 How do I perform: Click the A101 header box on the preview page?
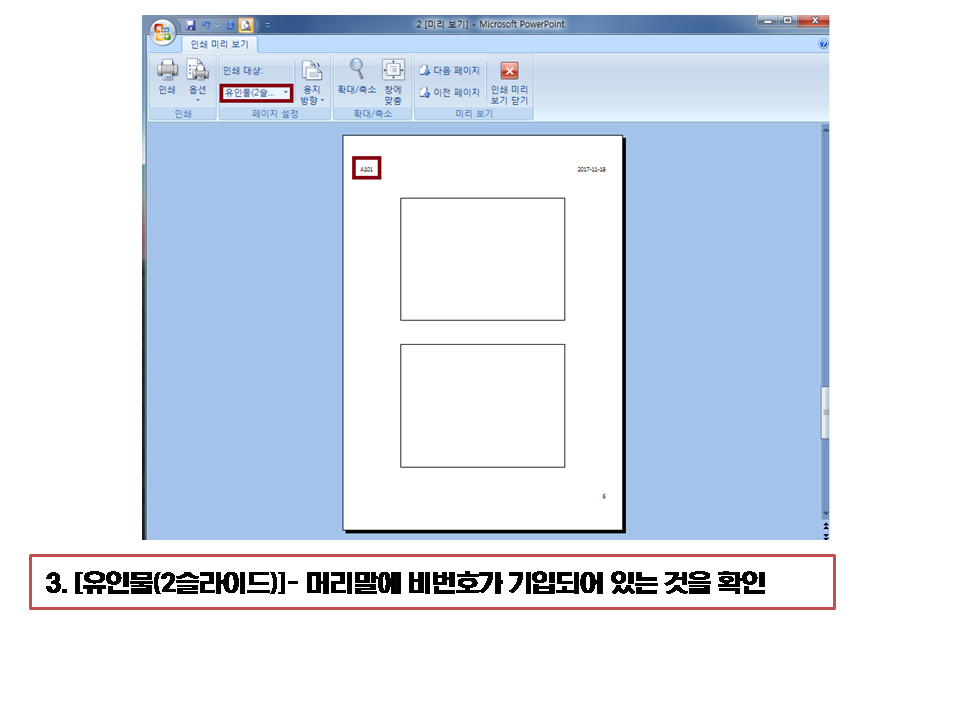[x=368, y=168]
